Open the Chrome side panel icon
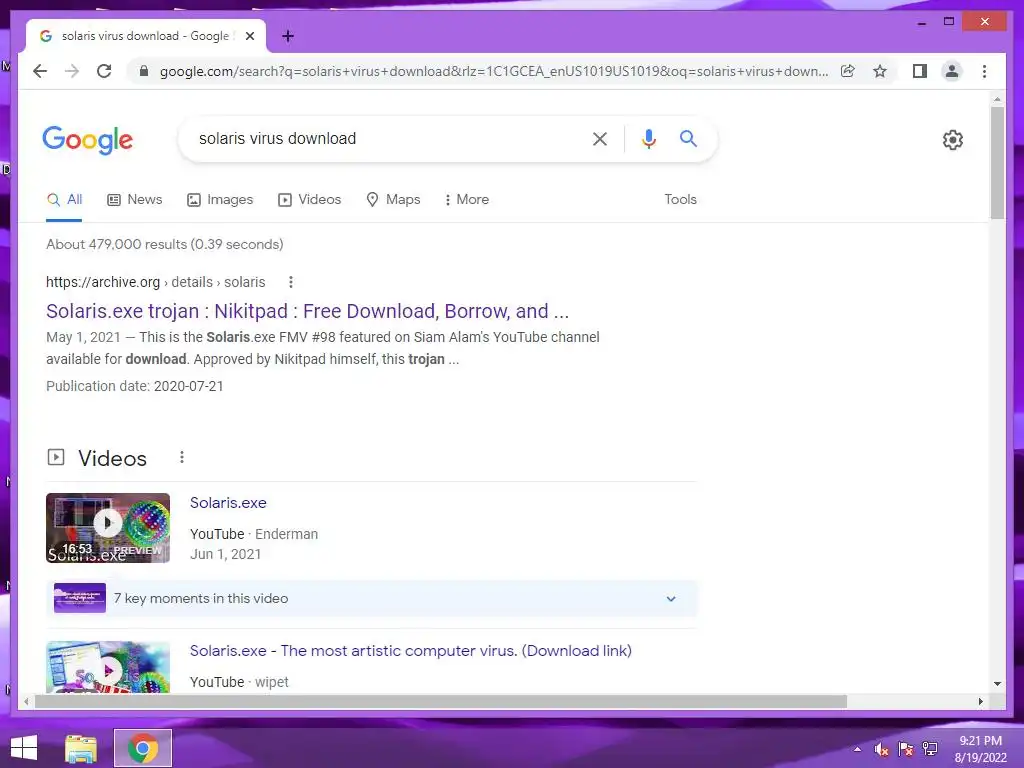Viewport: 1024px width, 768px height. click(x=920, y=71)
